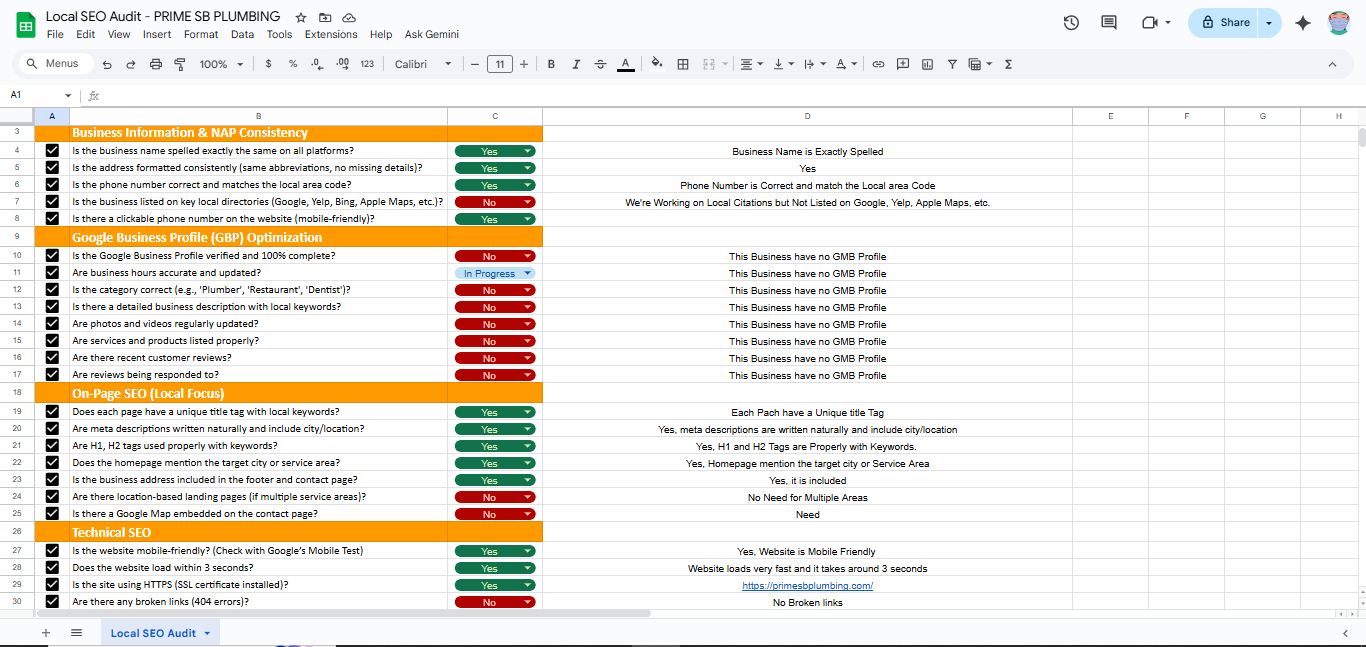1366x647 pixels.
Task: Click the Share button
Action: click(1226, 22)
